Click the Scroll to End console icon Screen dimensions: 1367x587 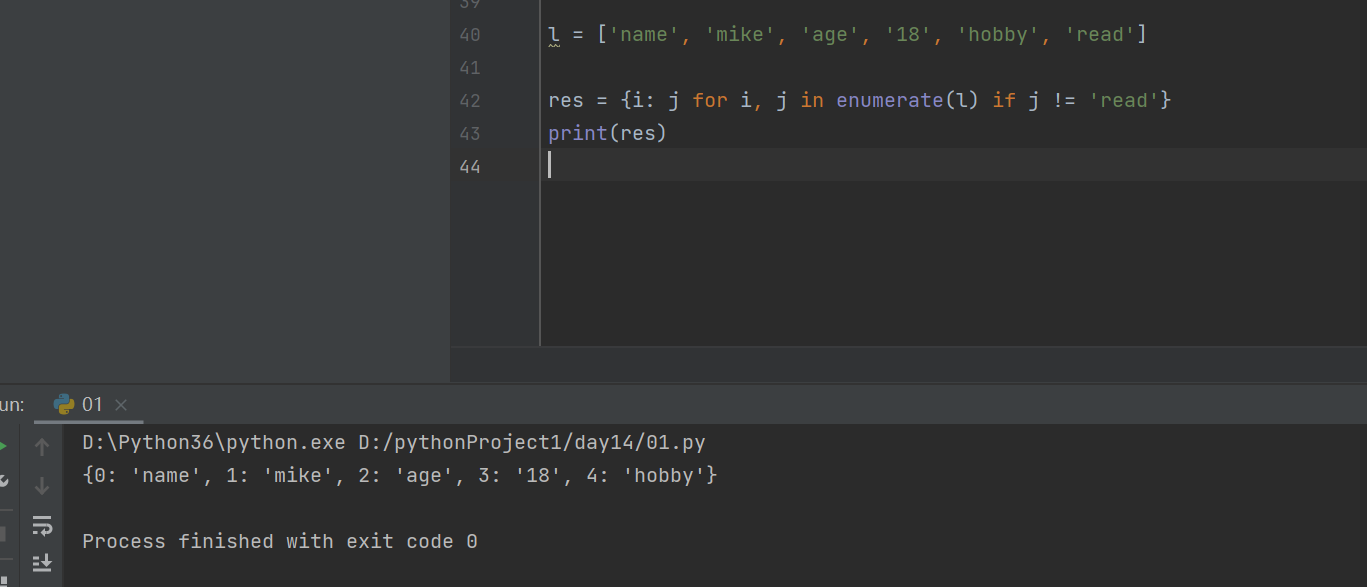[42, 563]
